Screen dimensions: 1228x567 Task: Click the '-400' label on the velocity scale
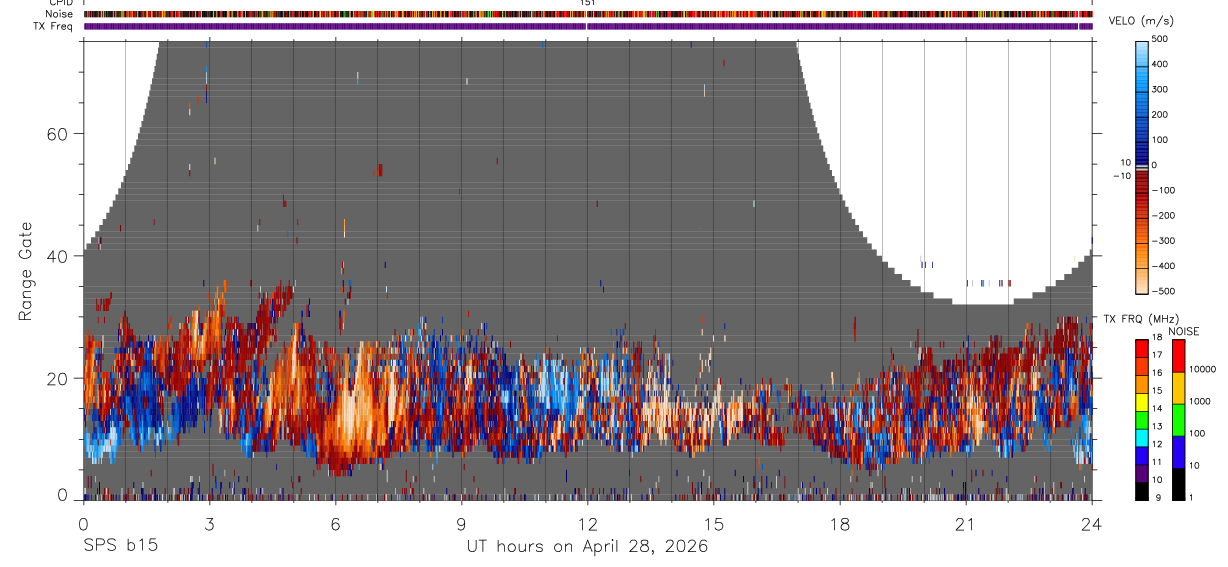tap(1163, 266)
